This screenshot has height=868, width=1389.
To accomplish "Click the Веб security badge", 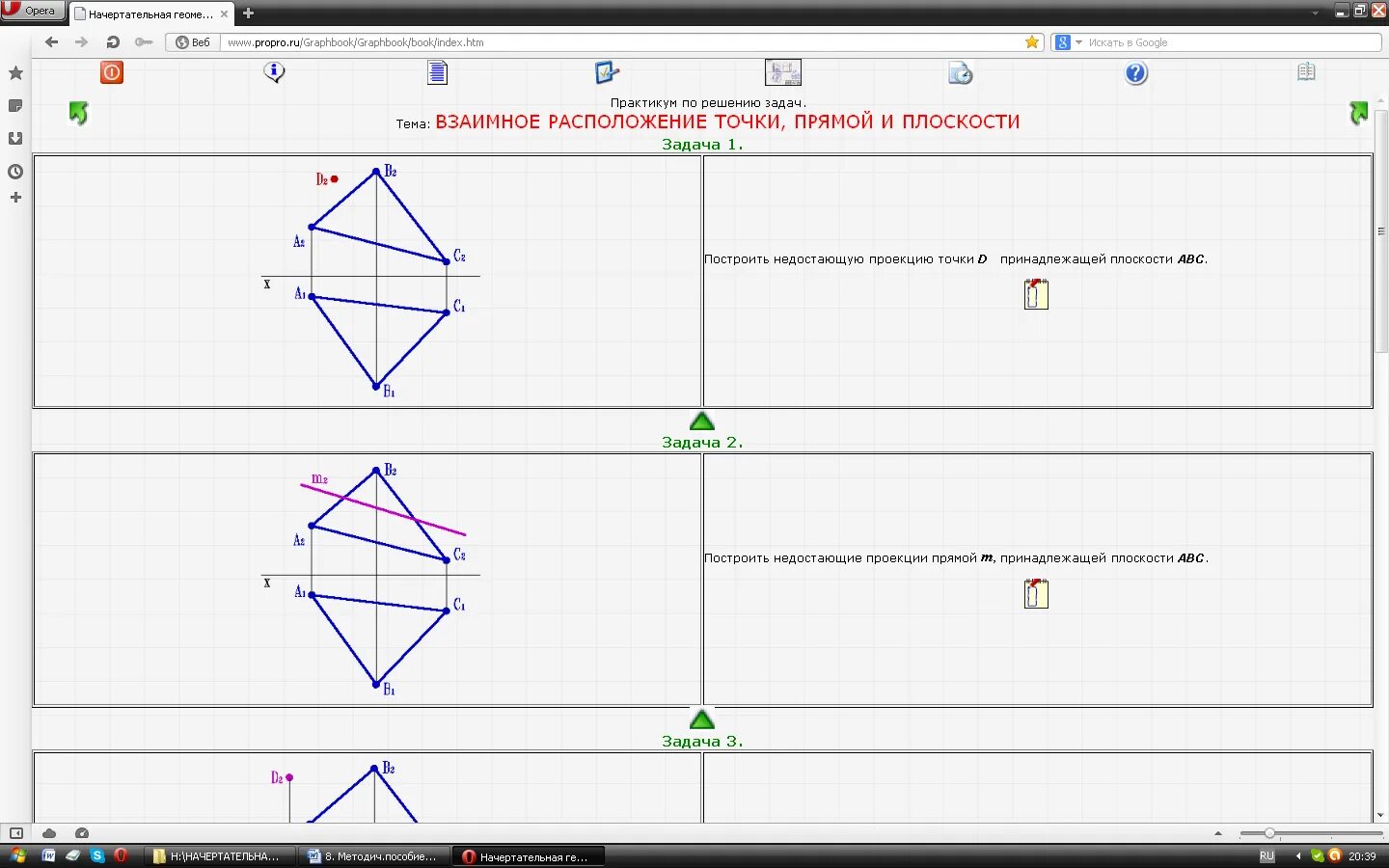I will point(193,42).
